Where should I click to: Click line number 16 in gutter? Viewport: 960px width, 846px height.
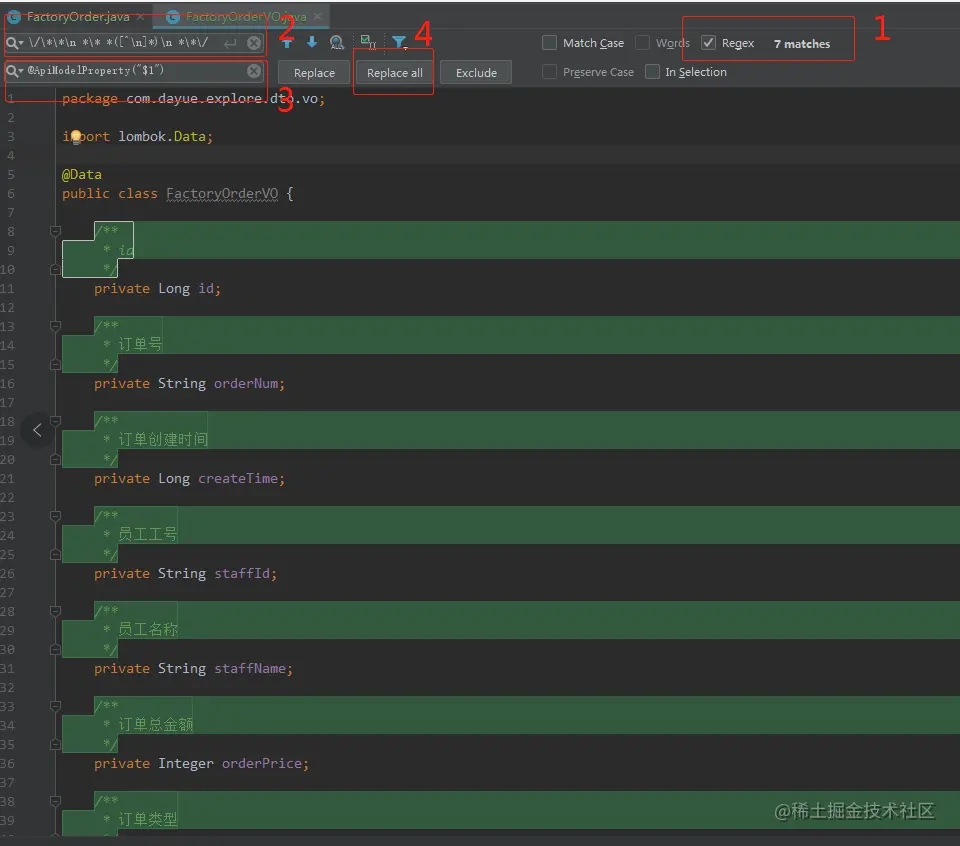(8, 383)
